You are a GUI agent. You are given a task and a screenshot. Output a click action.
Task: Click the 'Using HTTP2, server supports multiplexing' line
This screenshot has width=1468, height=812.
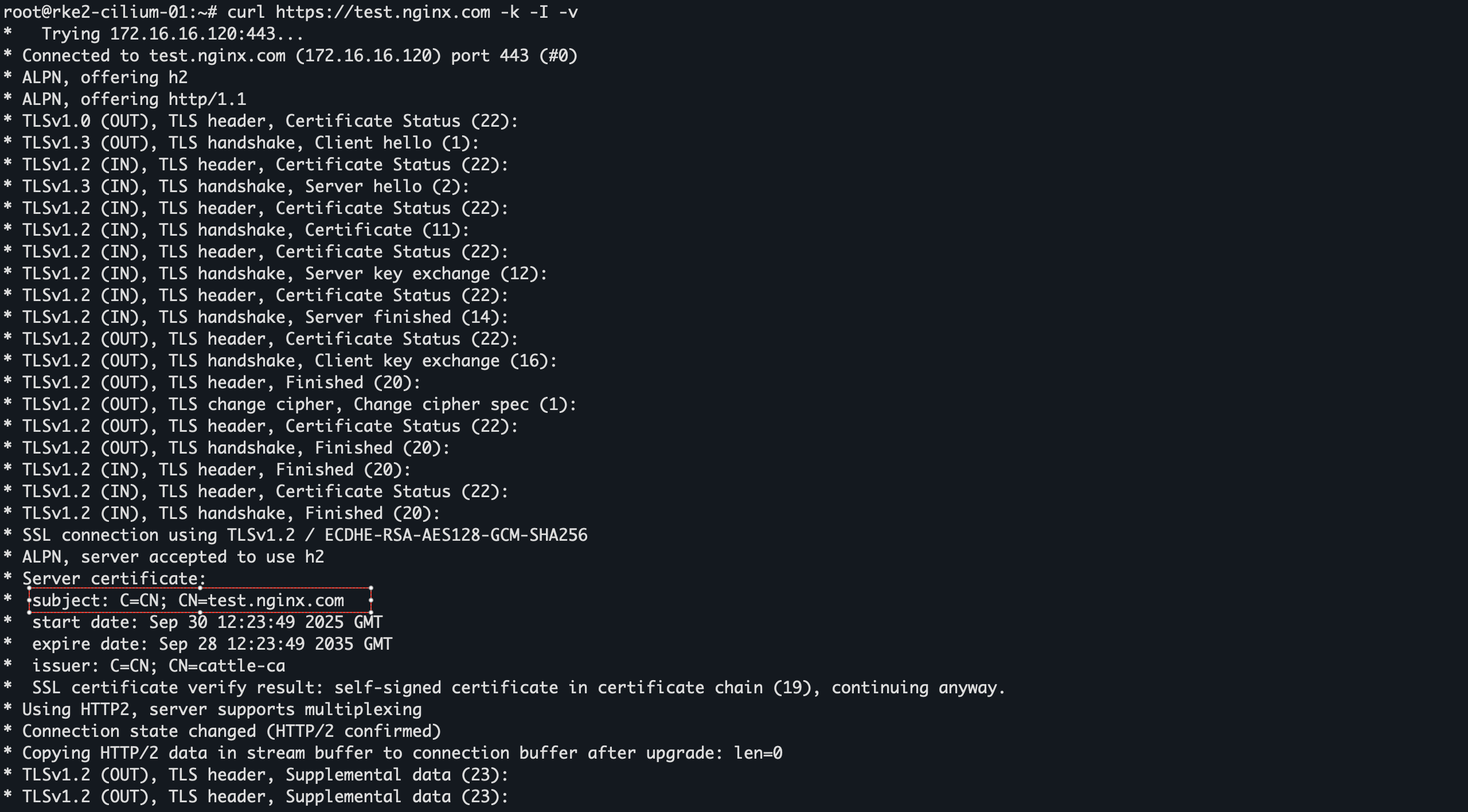[221, 709]
